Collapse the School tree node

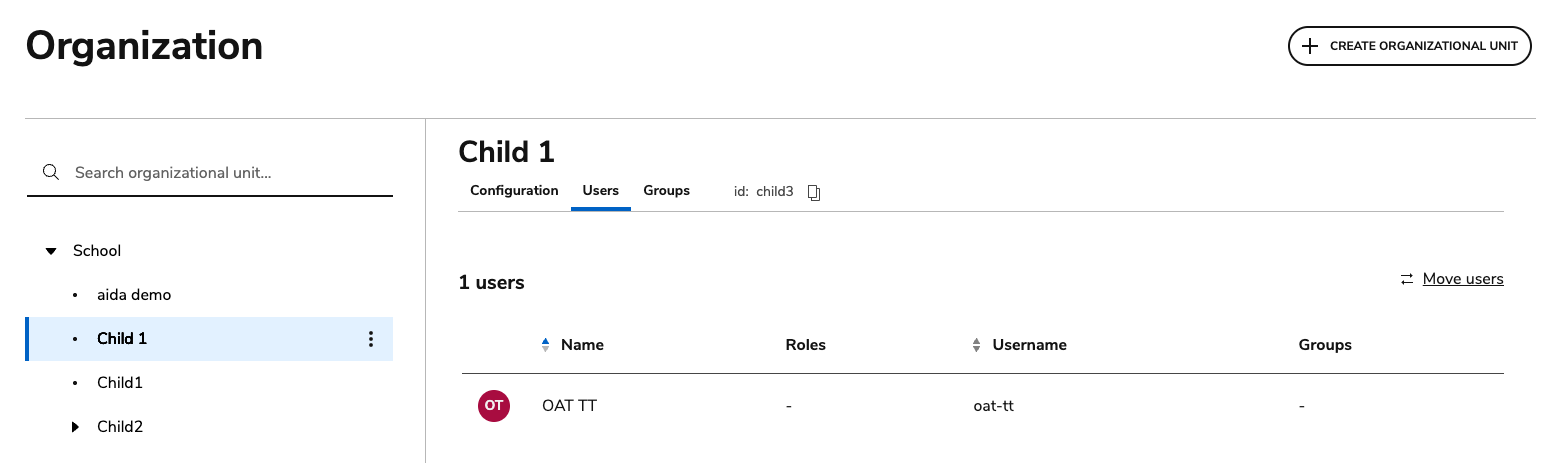[52, 251]
